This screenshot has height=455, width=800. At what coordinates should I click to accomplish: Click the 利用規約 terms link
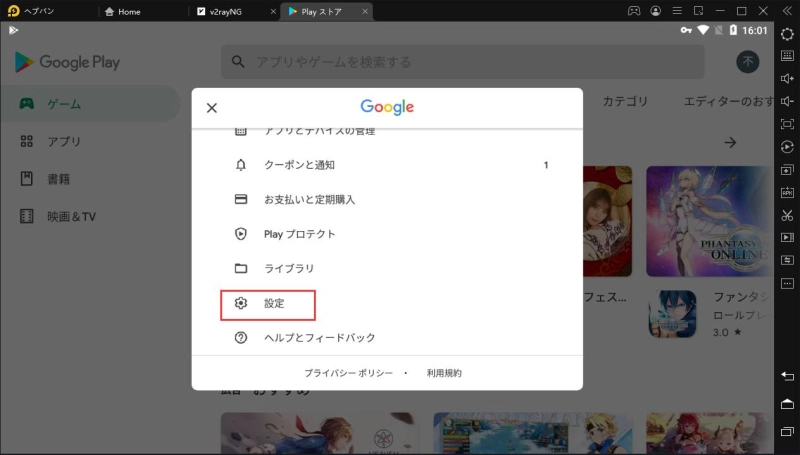click(444, 373)
